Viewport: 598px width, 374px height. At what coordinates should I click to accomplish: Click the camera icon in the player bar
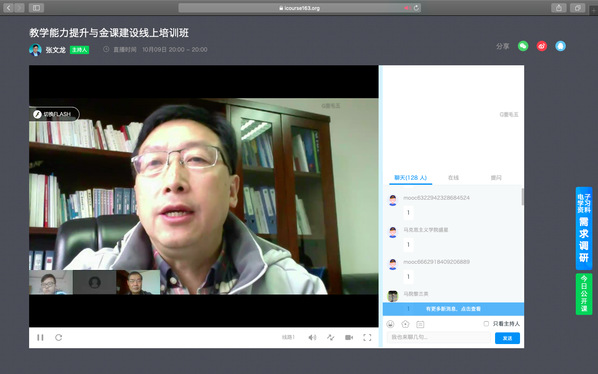pos(349,337)
